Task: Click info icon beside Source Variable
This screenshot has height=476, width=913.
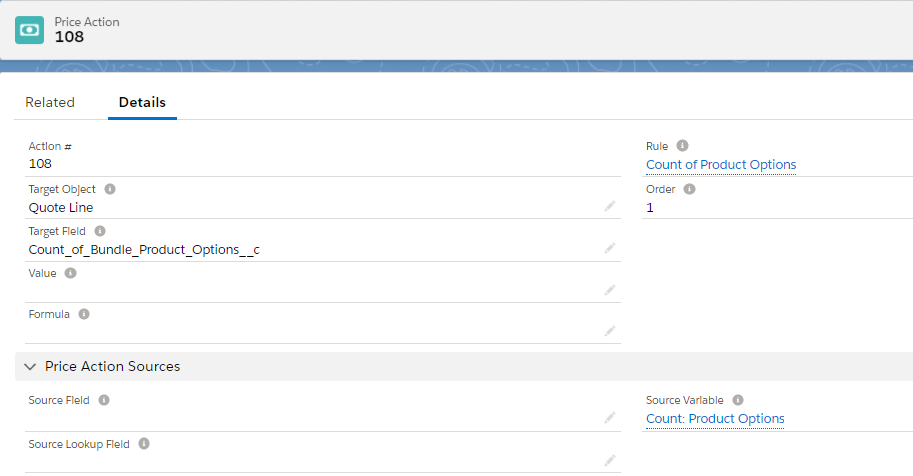Action: coord(737,400)
